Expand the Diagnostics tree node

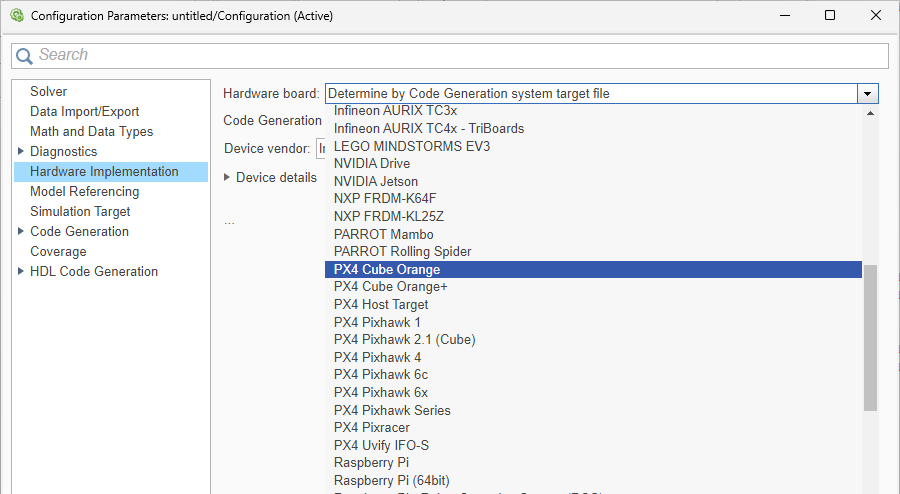pyautogui.click(x=21, y=151)
